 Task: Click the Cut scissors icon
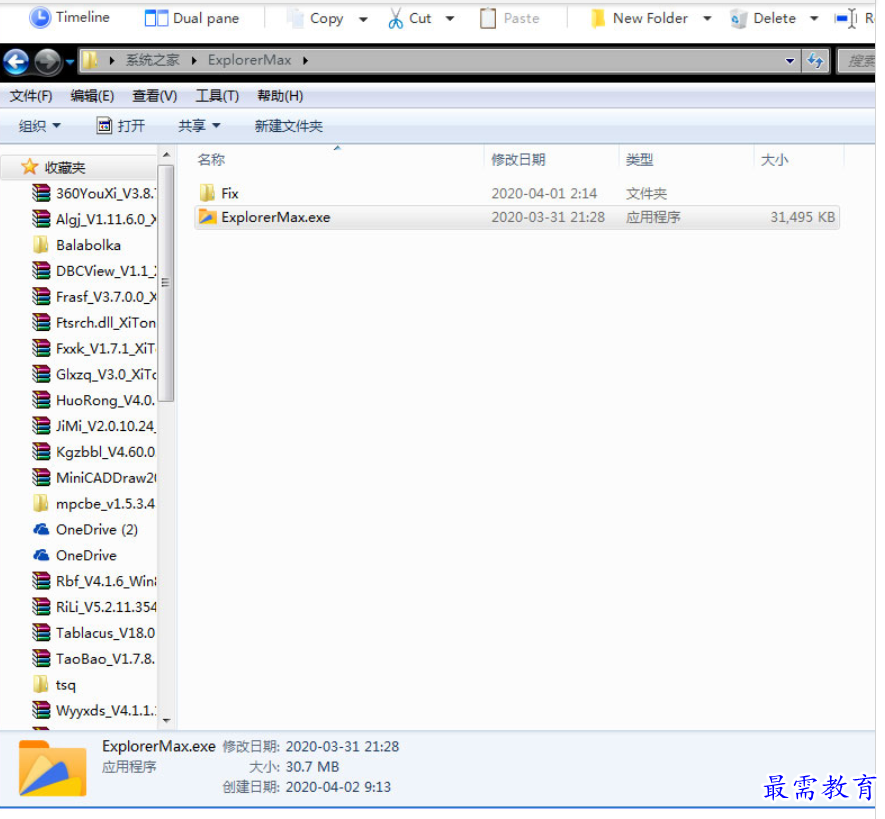click(x=396, y=18)
